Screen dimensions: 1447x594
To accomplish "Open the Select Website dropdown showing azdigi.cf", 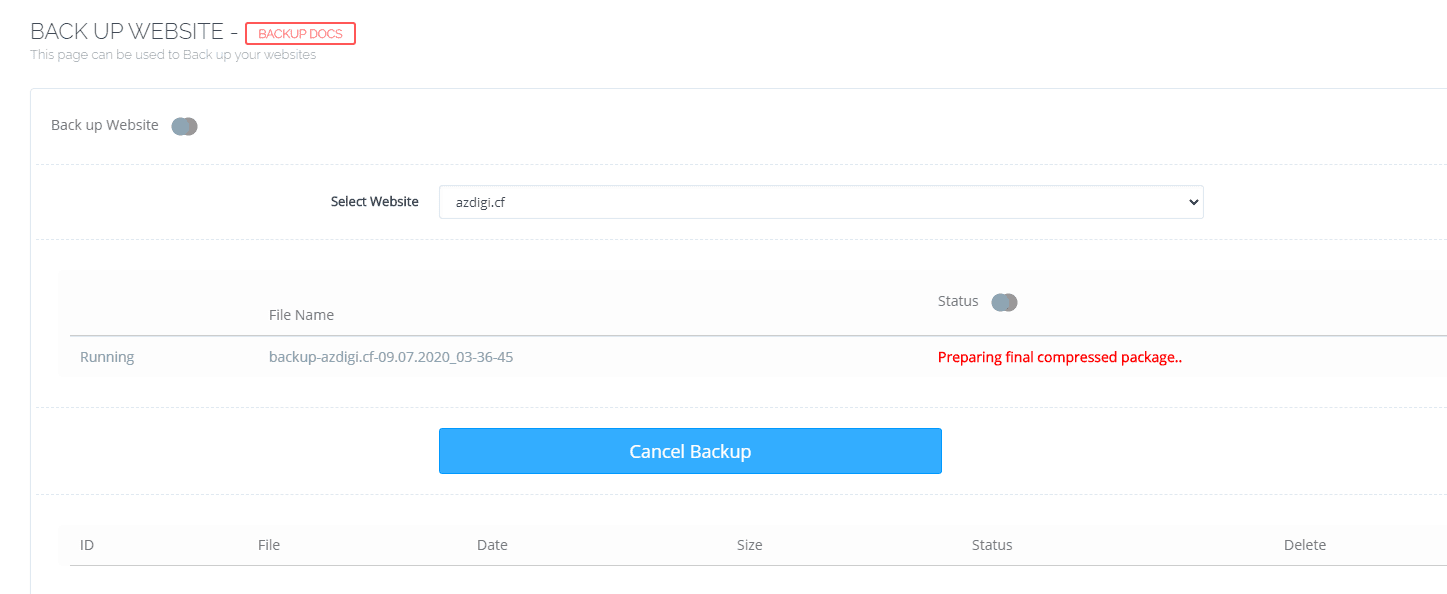I will 820,202.
